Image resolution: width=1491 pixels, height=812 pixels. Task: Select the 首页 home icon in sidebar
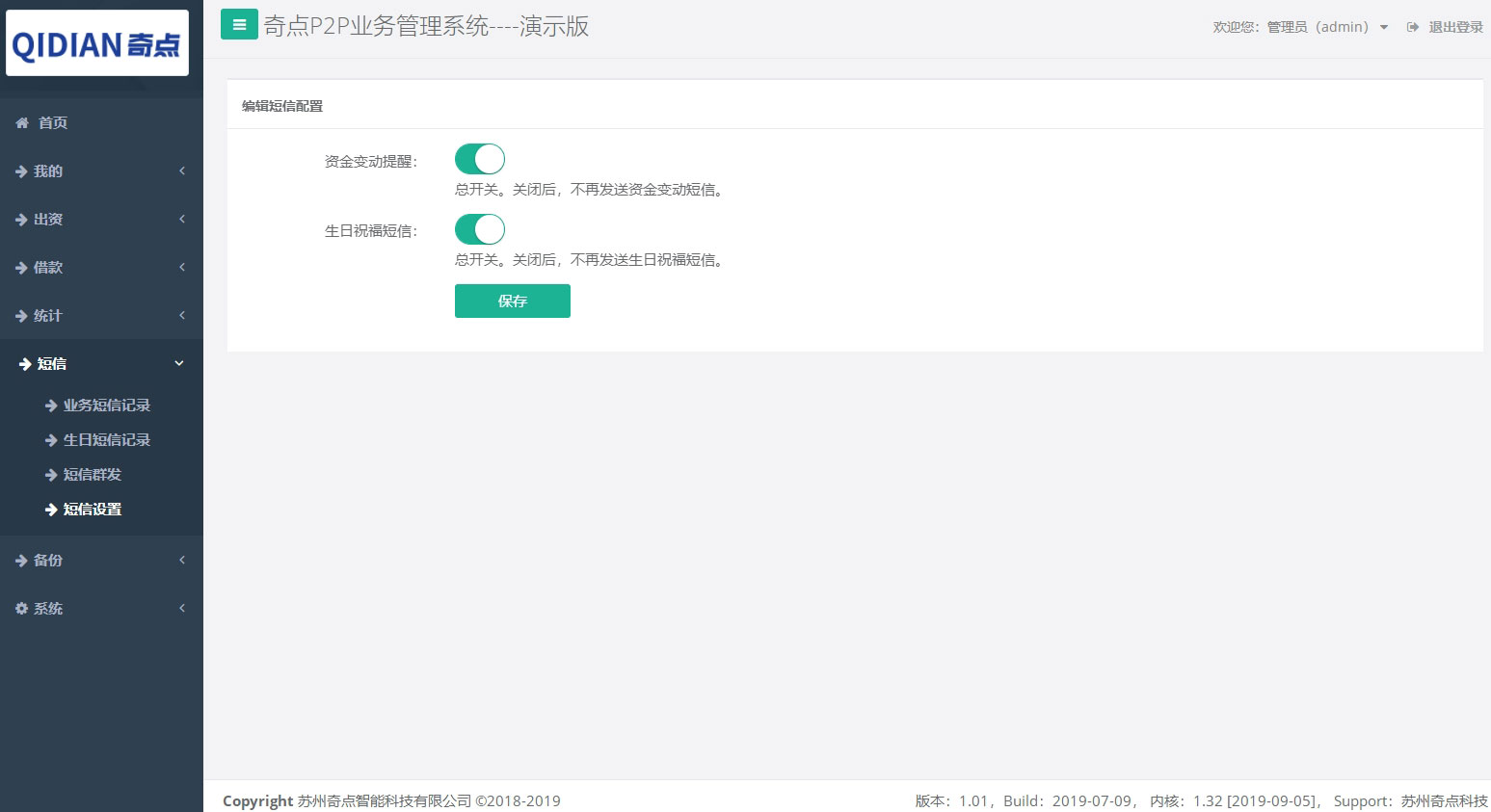21,122
